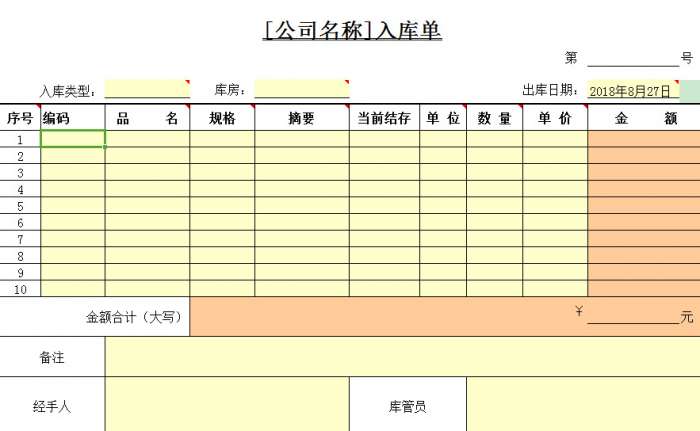Screen dimensions: 700x431
Task: Click the 备注 yellow input area
Action: [402, 357]
